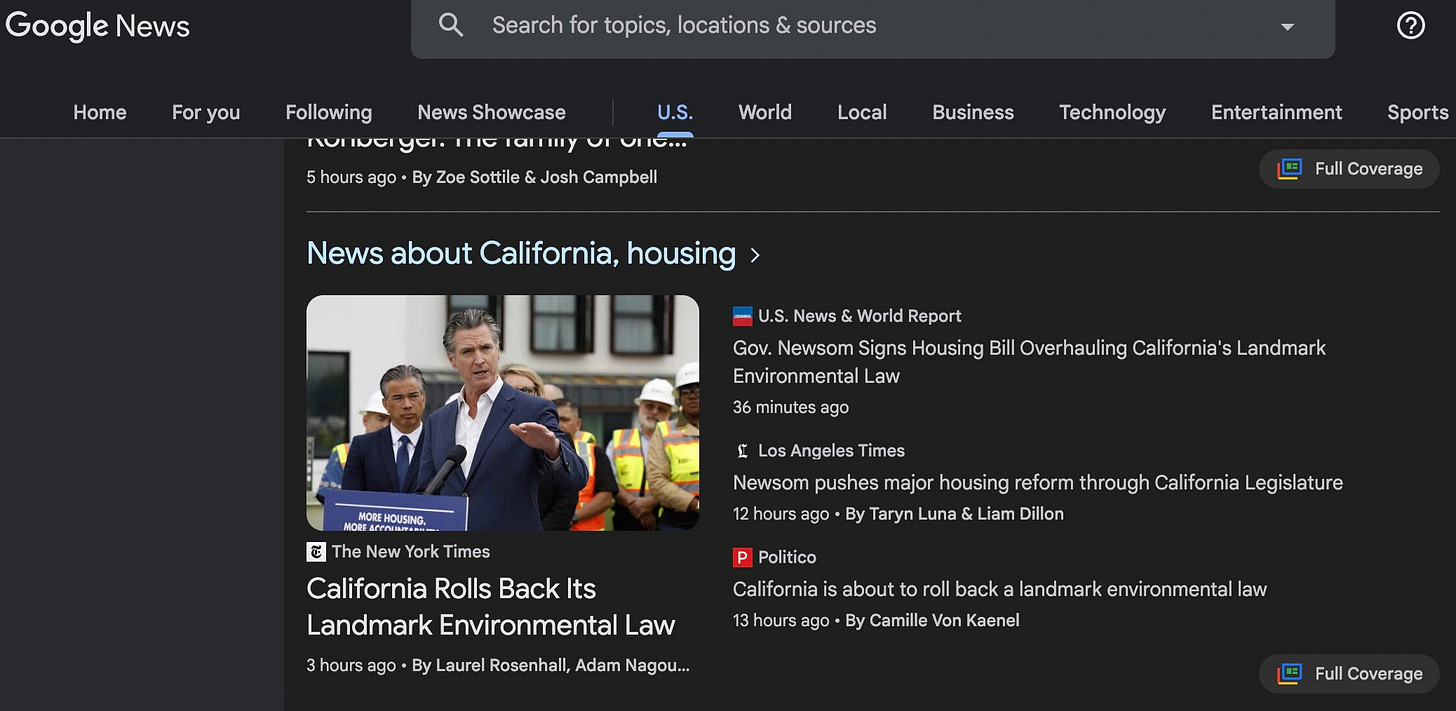Click The New York Times source name
Screen dimensions: 1456x711
411,551
